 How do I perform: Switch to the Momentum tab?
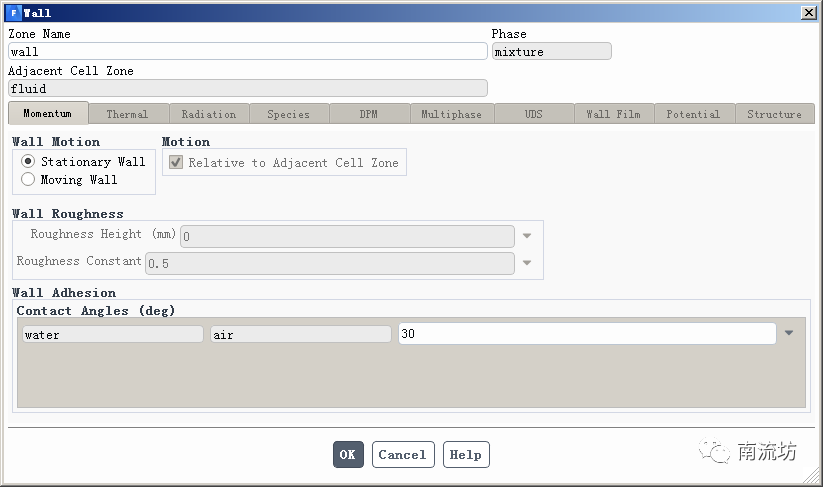[x=48, y=113]
